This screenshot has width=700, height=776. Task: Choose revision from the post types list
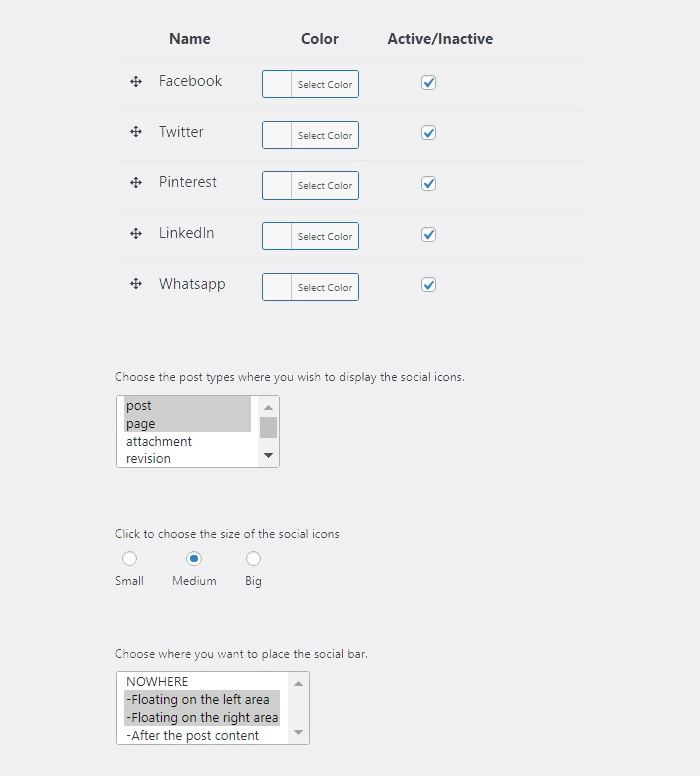coord(148,459)
